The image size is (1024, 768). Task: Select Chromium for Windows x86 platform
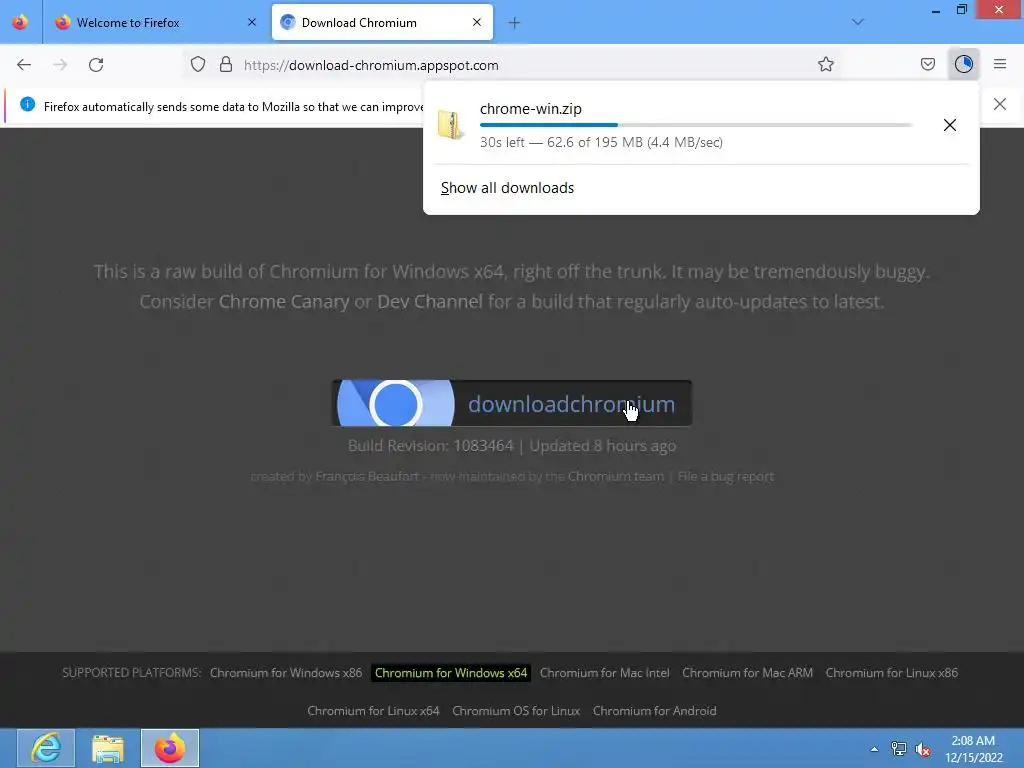(286, 673)
